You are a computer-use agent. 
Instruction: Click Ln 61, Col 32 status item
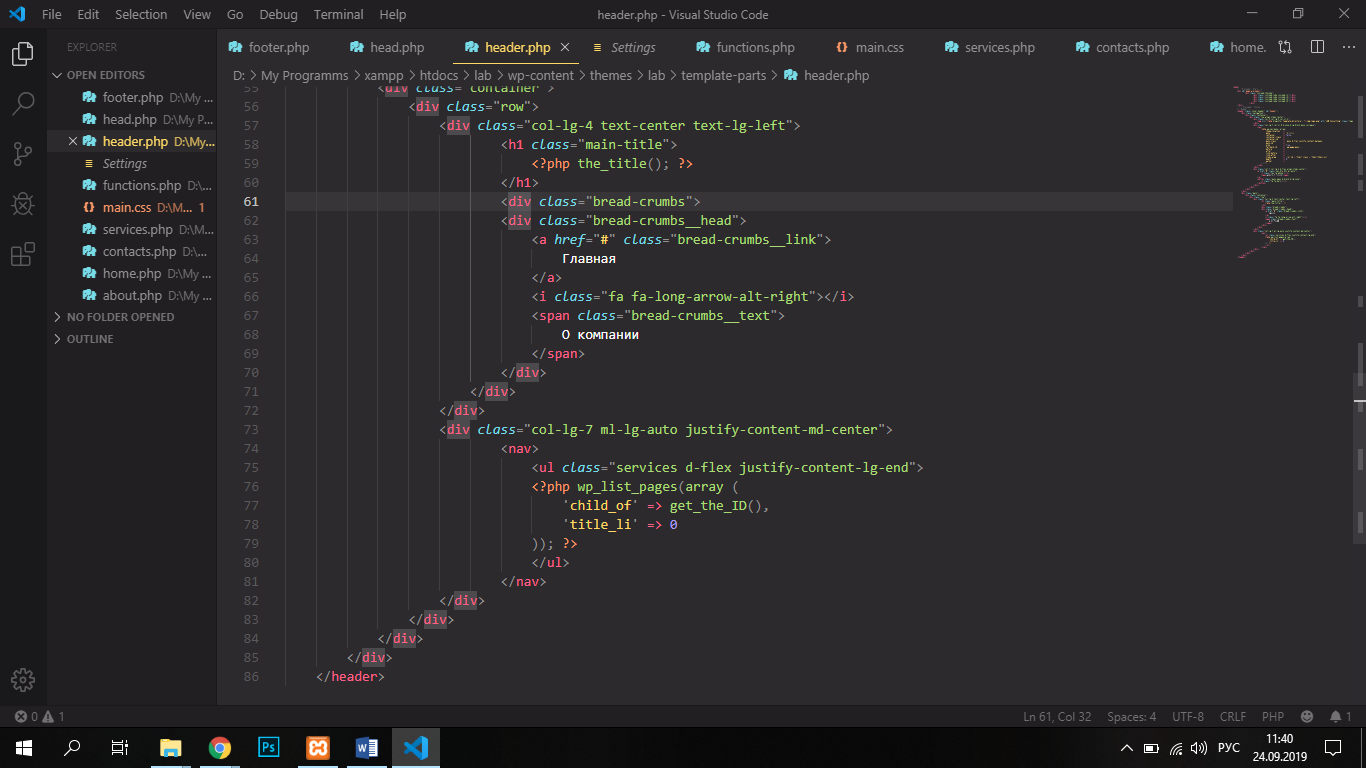coord(1057,716)
